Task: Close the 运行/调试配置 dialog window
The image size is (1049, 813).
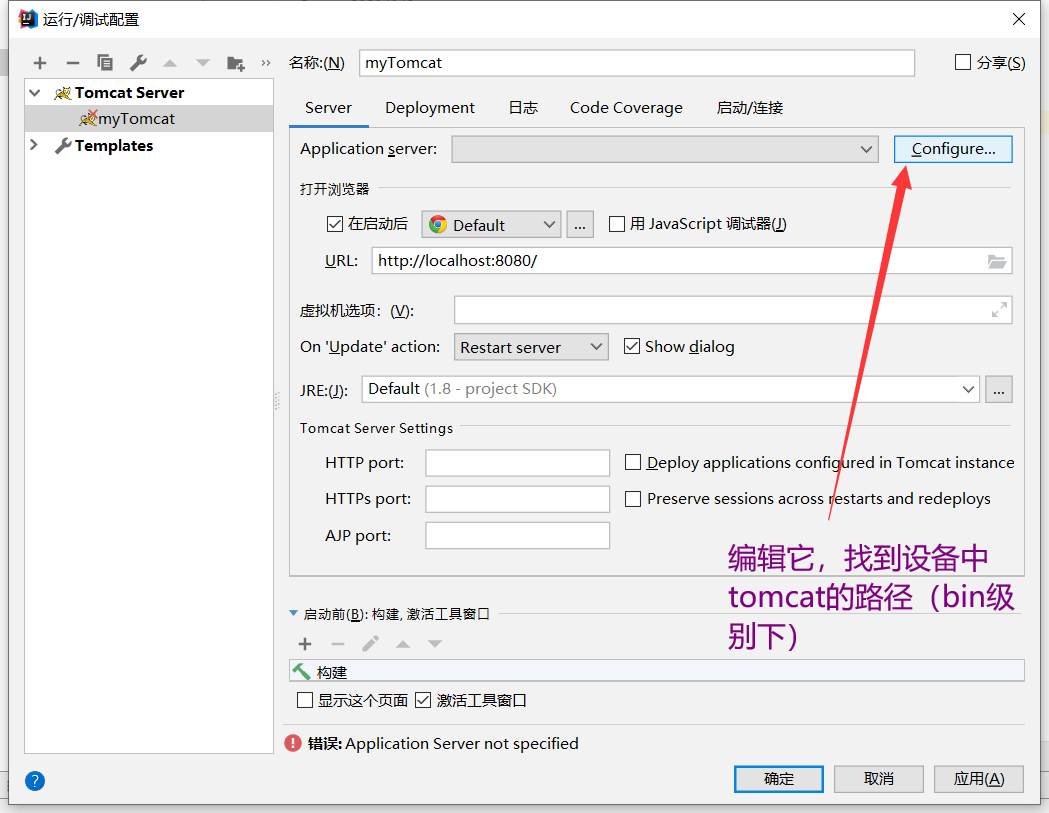Action: pos(1019,19)
